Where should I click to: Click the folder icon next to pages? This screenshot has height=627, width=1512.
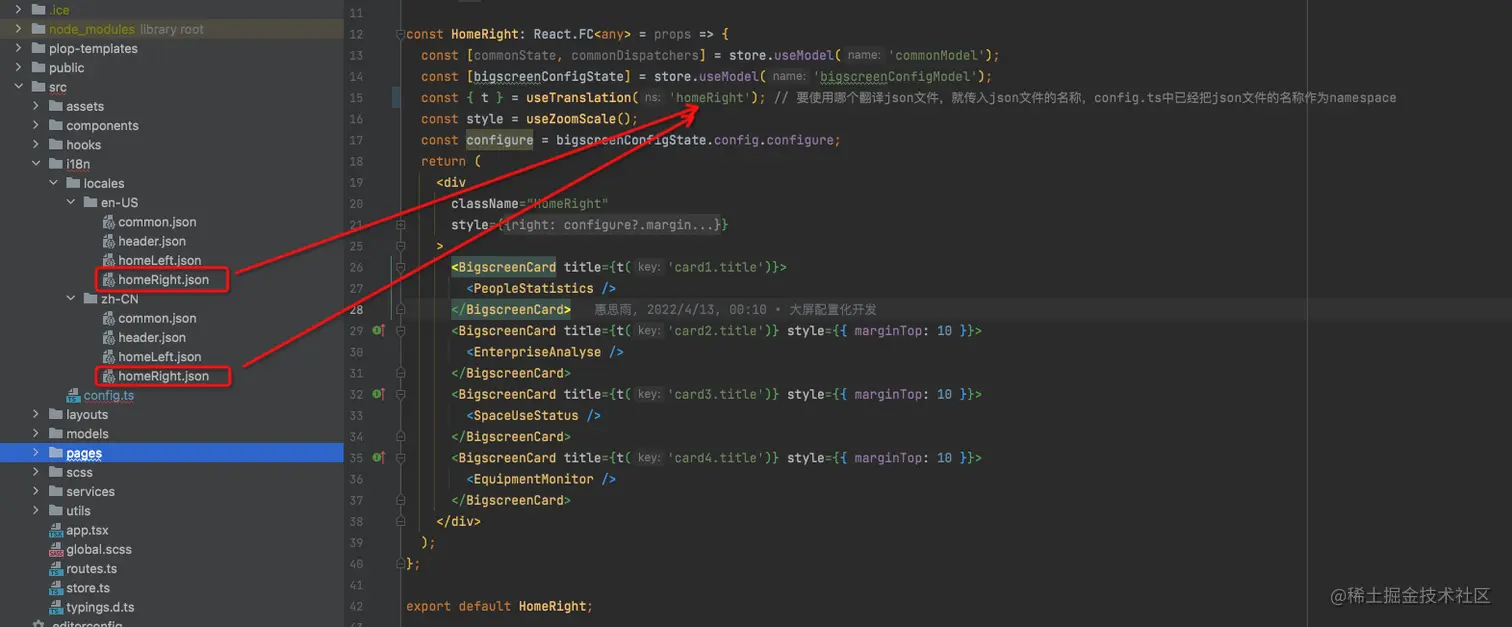tap(56, 453)
